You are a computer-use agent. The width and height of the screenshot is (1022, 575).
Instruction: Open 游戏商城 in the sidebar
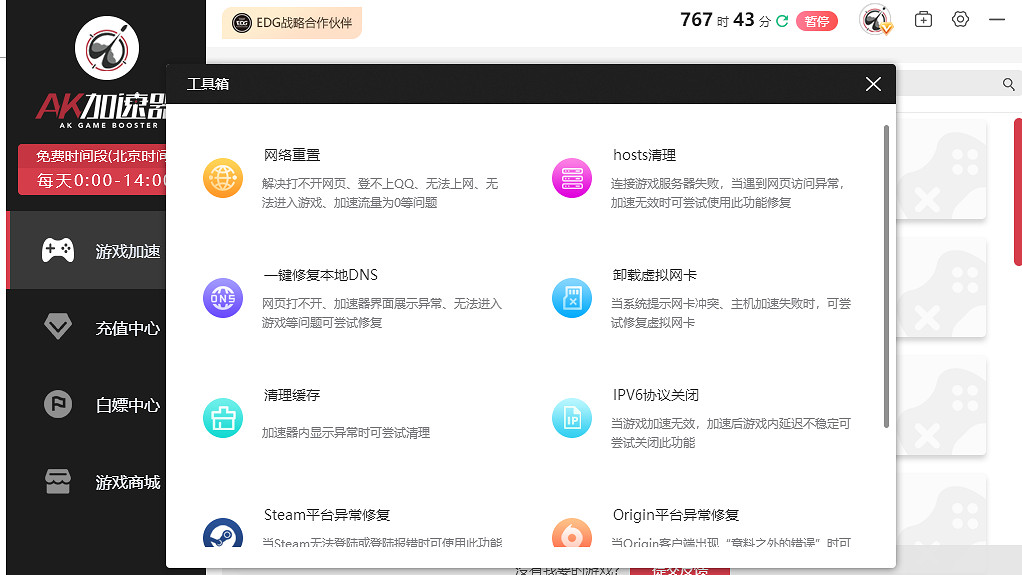pos(87,481)
